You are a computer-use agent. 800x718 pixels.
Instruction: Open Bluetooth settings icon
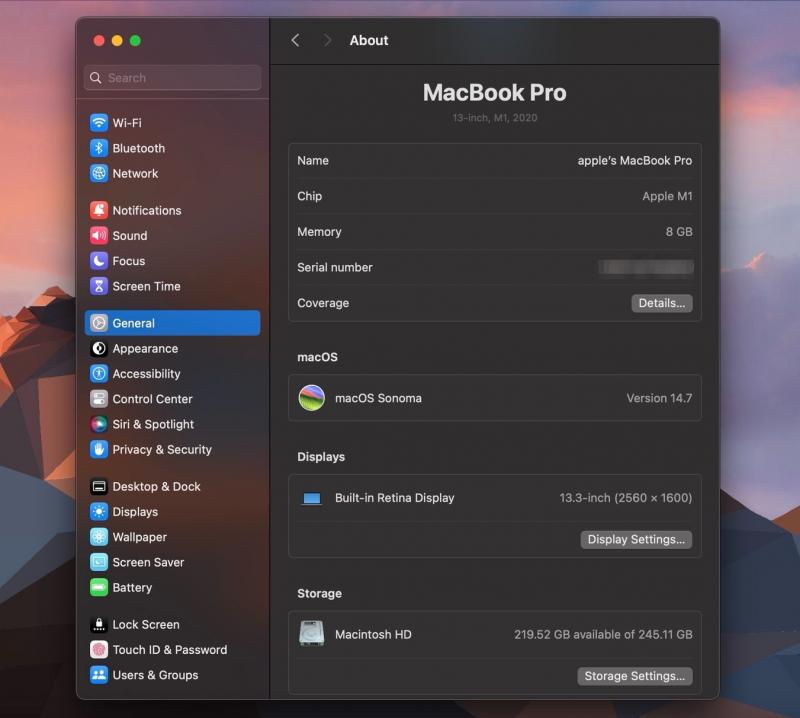click(99, 148)
